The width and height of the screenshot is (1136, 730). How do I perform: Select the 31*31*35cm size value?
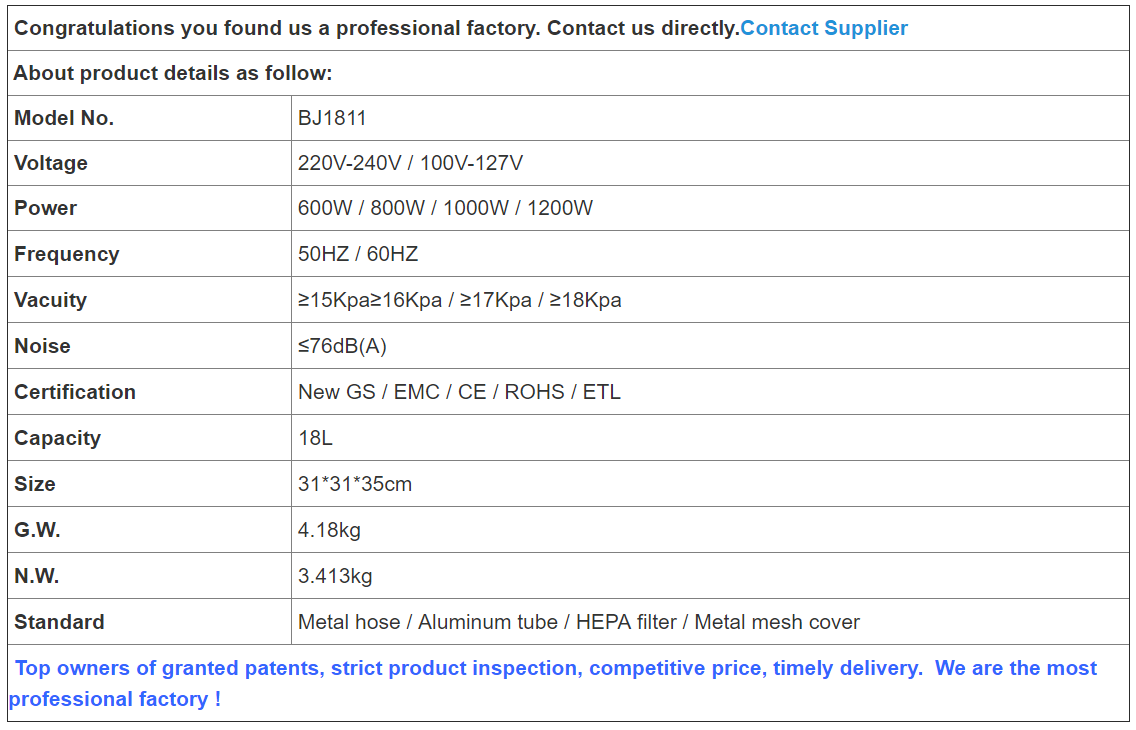[355, 484]
